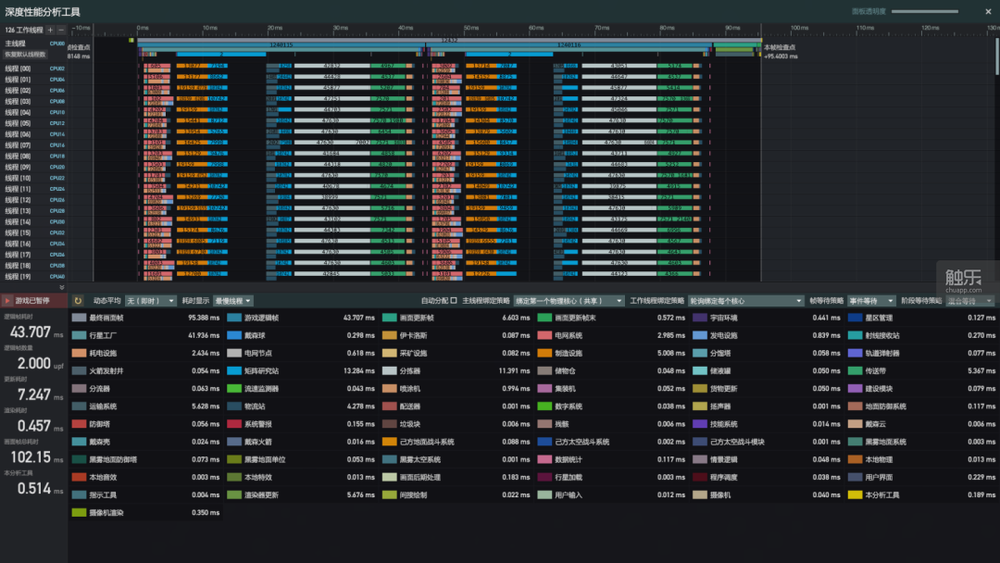Toggle the 自动分配 checkbox
1000x563 pixels.
click(x=454, y=300)
